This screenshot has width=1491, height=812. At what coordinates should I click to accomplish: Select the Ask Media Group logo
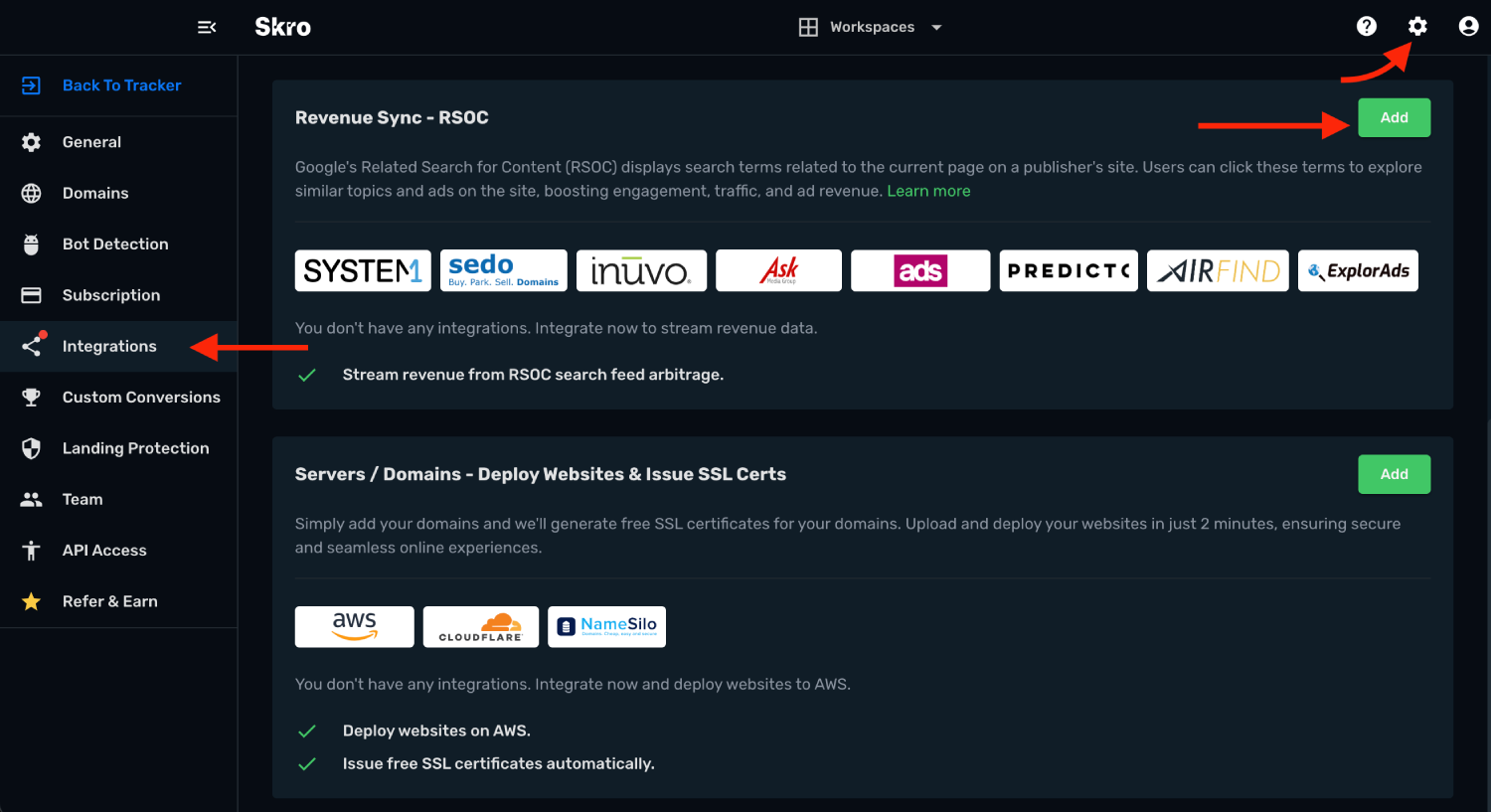tap(778, 270)
